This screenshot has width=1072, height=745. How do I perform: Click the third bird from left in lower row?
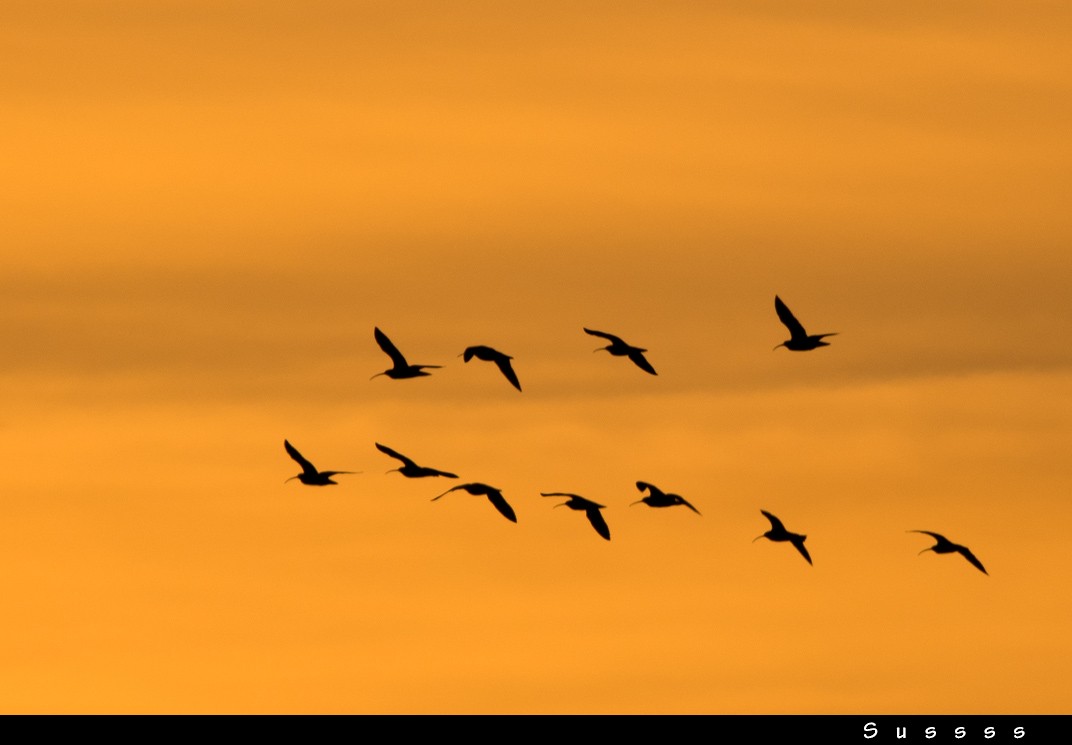(x=484, y=494)
